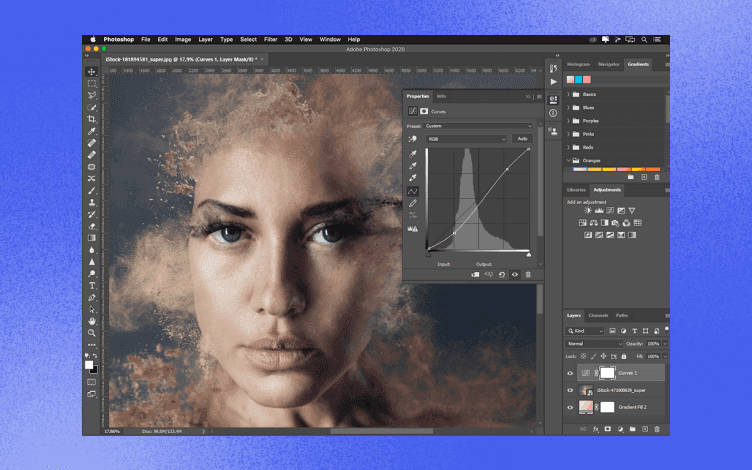Expand the Basics gradient folder
Image resolution: width=752 pixels, height=470 pixels.
coord(569,94)
